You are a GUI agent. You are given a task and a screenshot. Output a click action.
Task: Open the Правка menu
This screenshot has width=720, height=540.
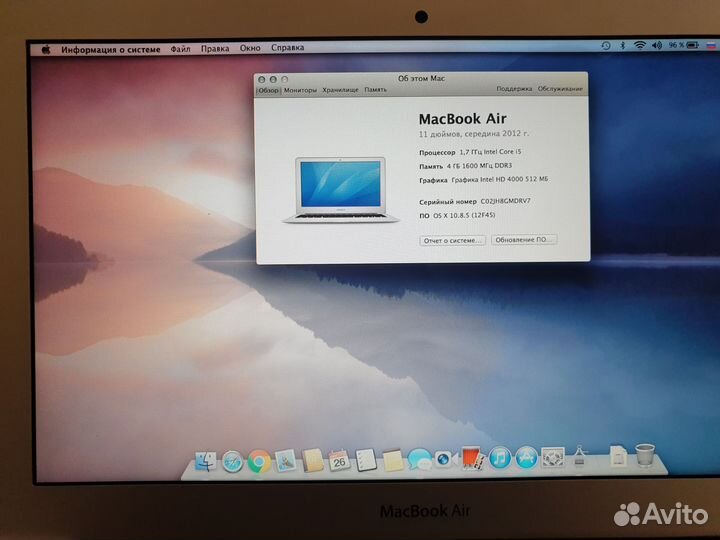click(x=215, y=48)
